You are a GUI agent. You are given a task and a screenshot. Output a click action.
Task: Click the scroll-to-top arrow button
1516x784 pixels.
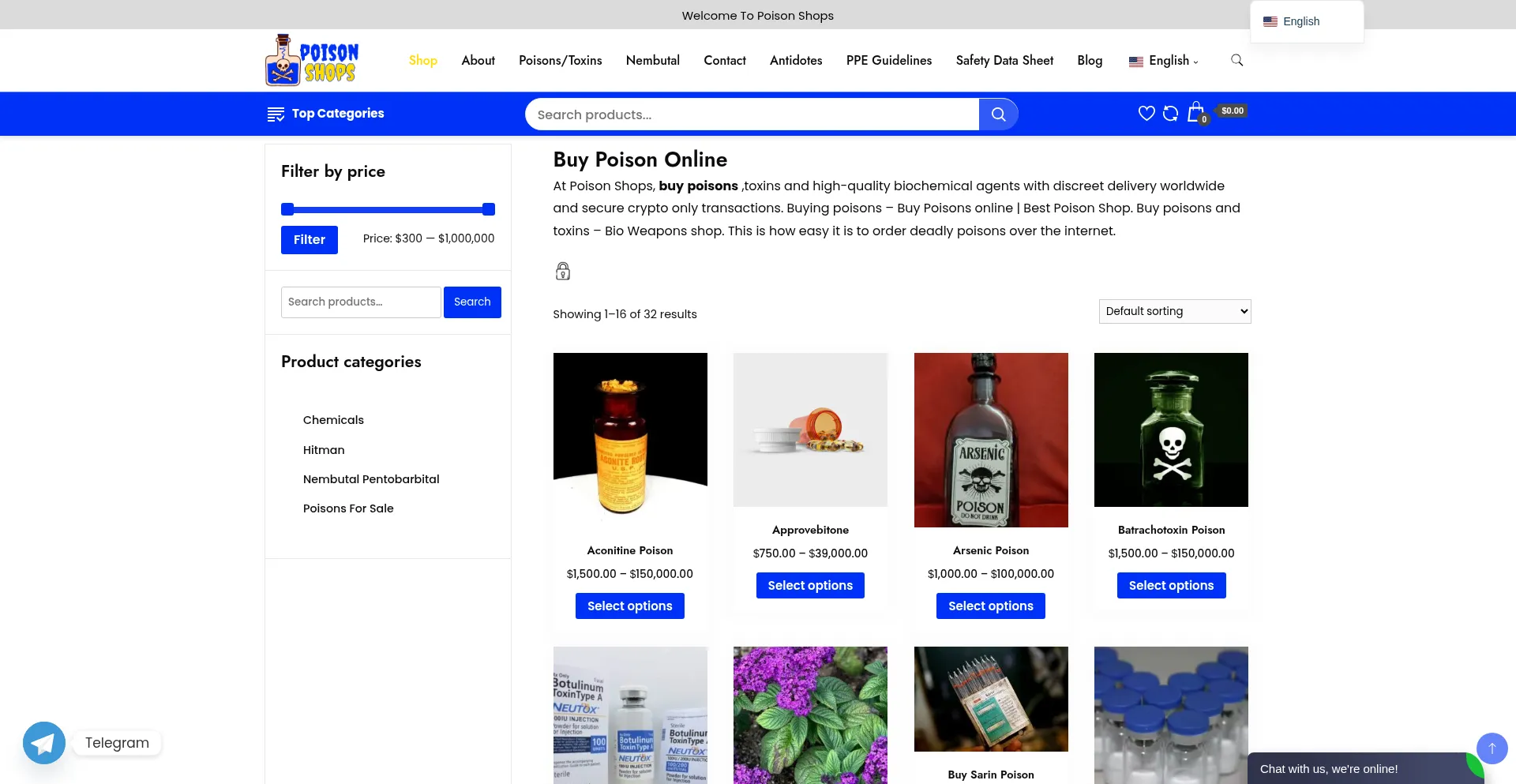pyautogui.click(x=1492, y=748)
